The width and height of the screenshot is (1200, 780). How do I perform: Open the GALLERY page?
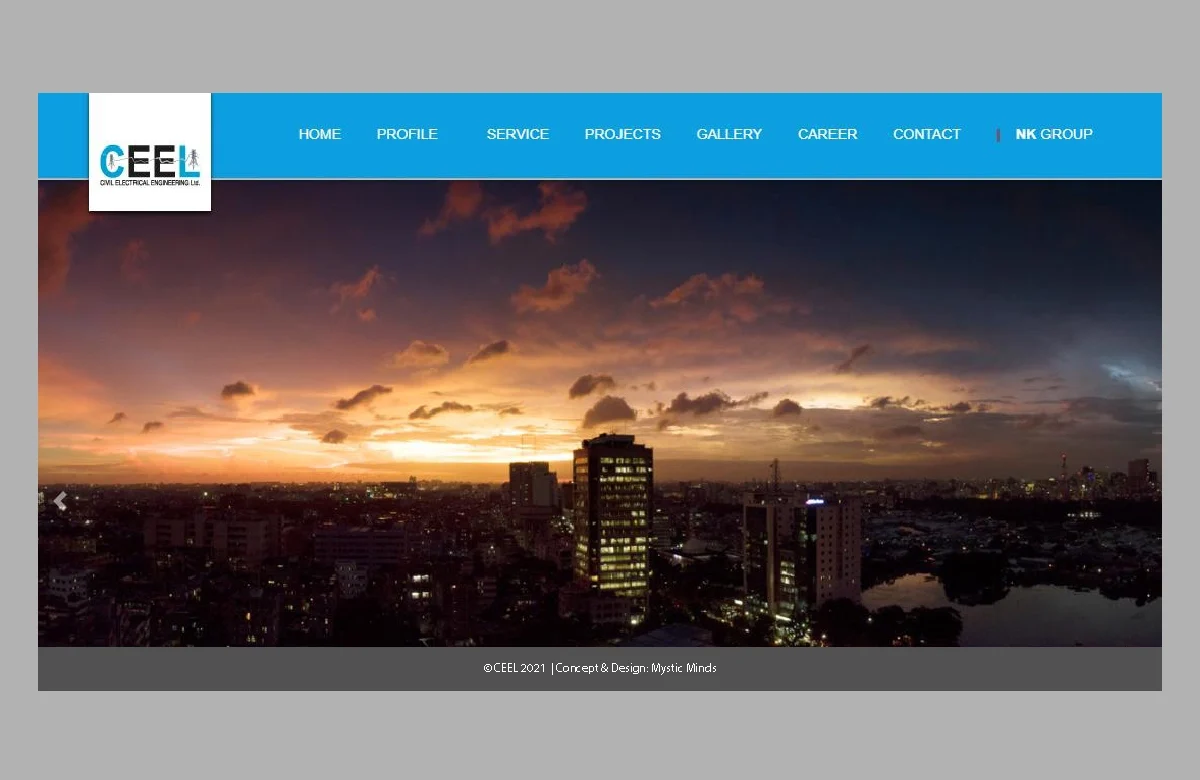pyautogui.click(x=729, y=134)
